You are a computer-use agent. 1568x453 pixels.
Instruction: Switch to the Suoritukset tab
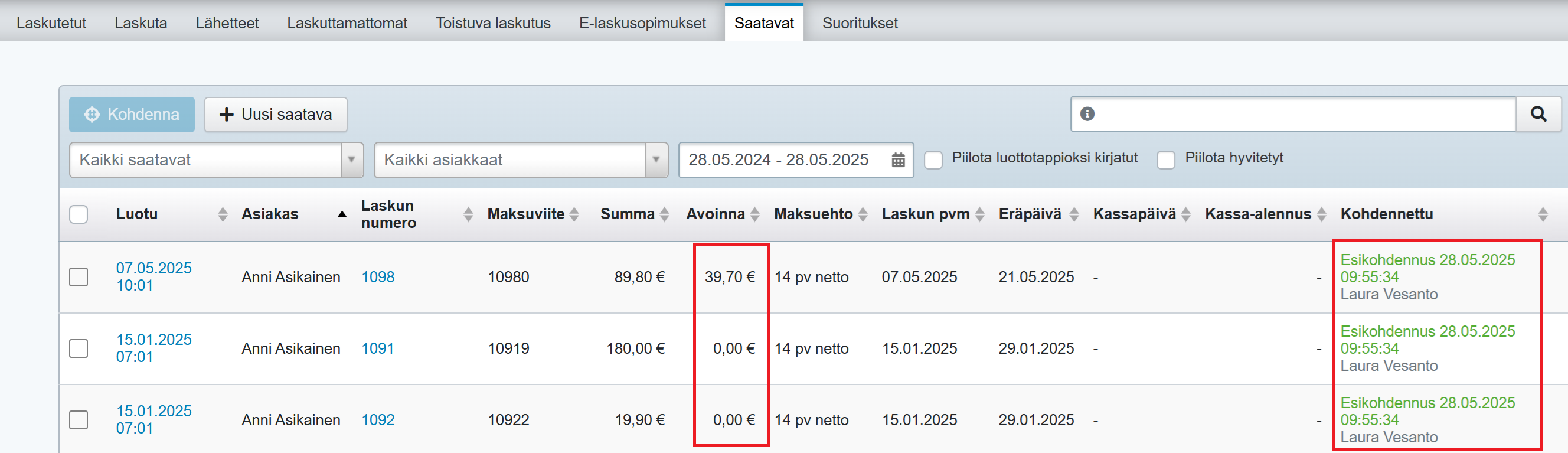[x=860, y=23]
